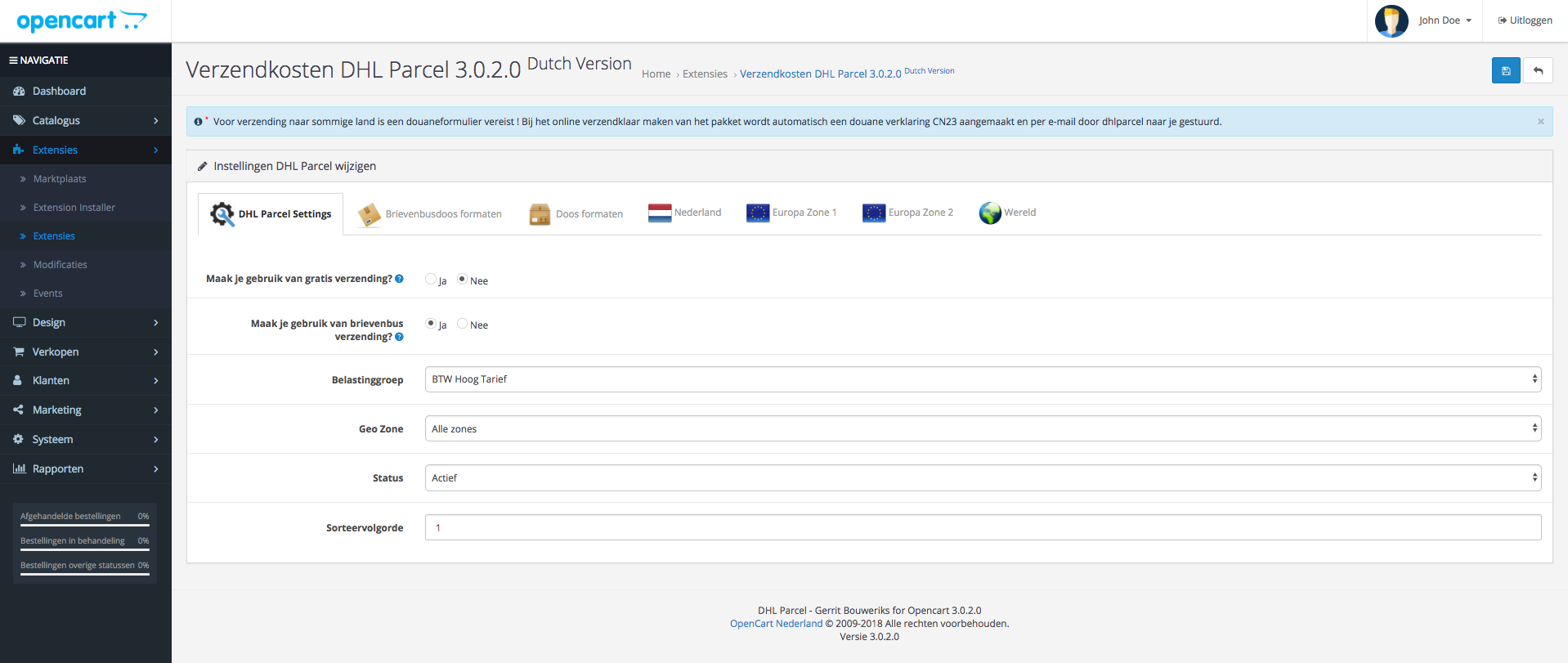This screenshot has width=1568, height=663.
Task: Click the Bestellingen in behandeling progress bar
Action: [85, 550]
